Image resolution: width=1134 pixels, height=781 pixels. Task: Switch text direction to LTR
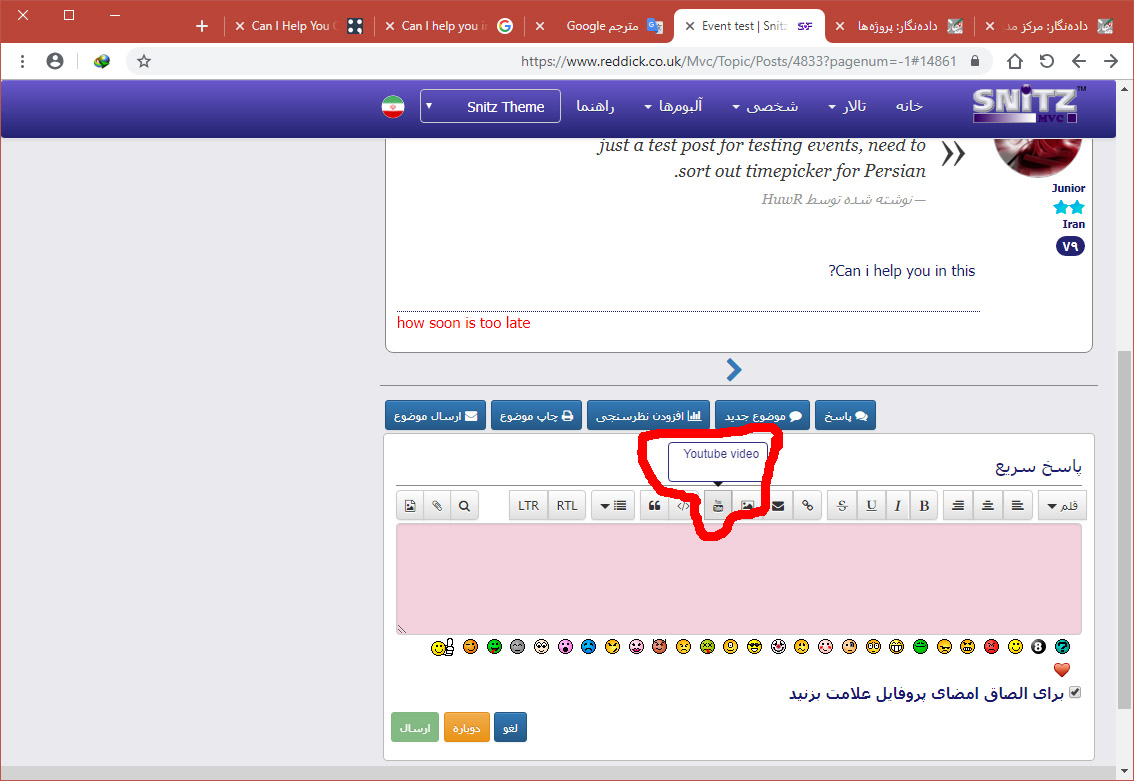point(529,506)
